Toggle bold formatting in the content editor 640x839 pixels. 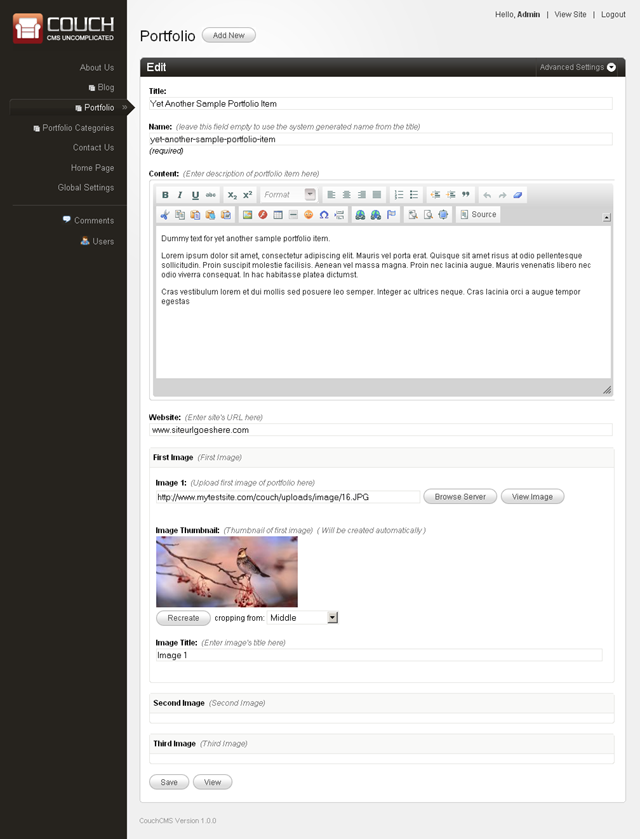166,195
